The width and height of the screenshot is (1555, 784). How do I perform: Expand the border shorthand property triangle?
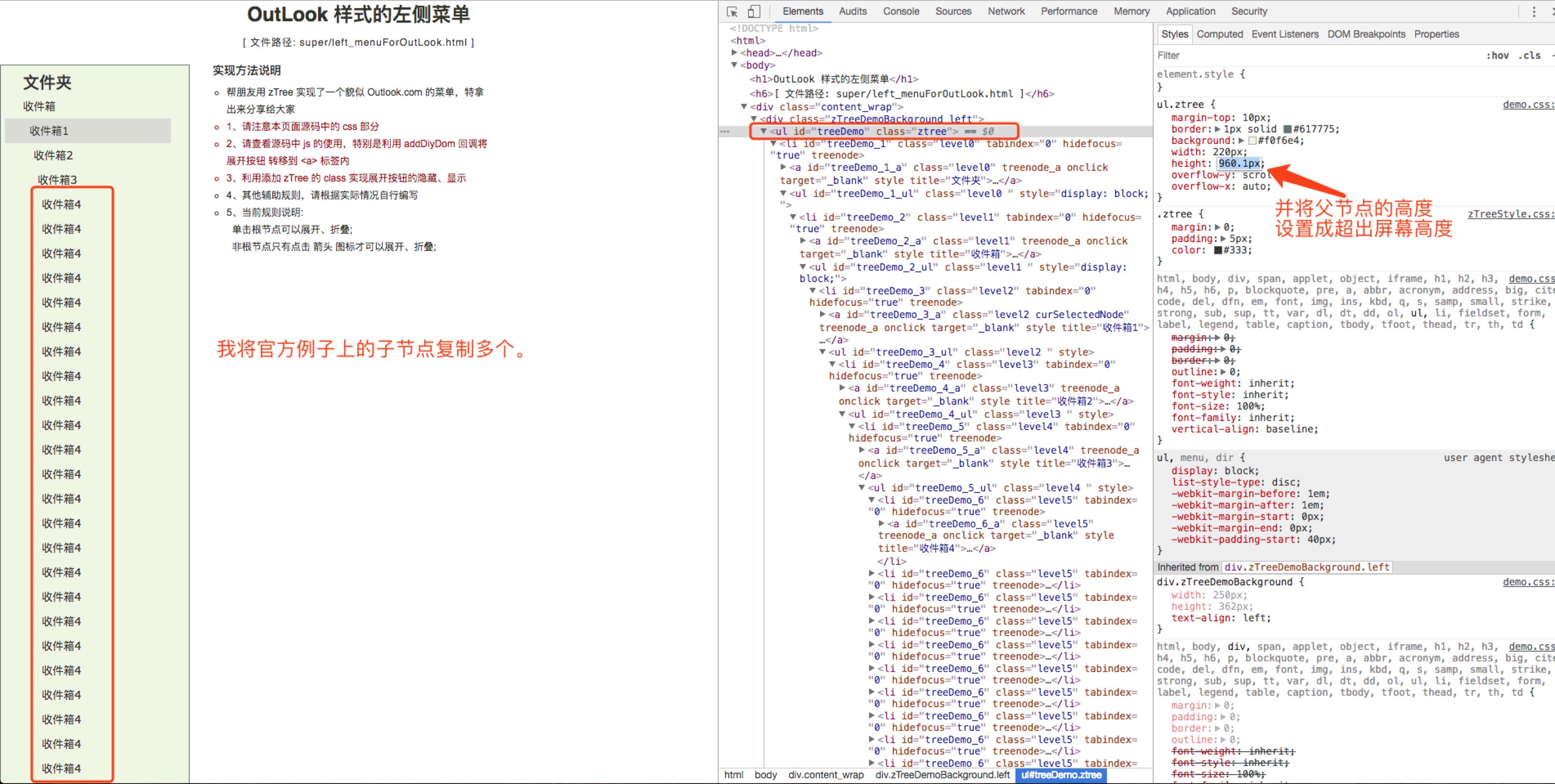(x=1218, y=129)
